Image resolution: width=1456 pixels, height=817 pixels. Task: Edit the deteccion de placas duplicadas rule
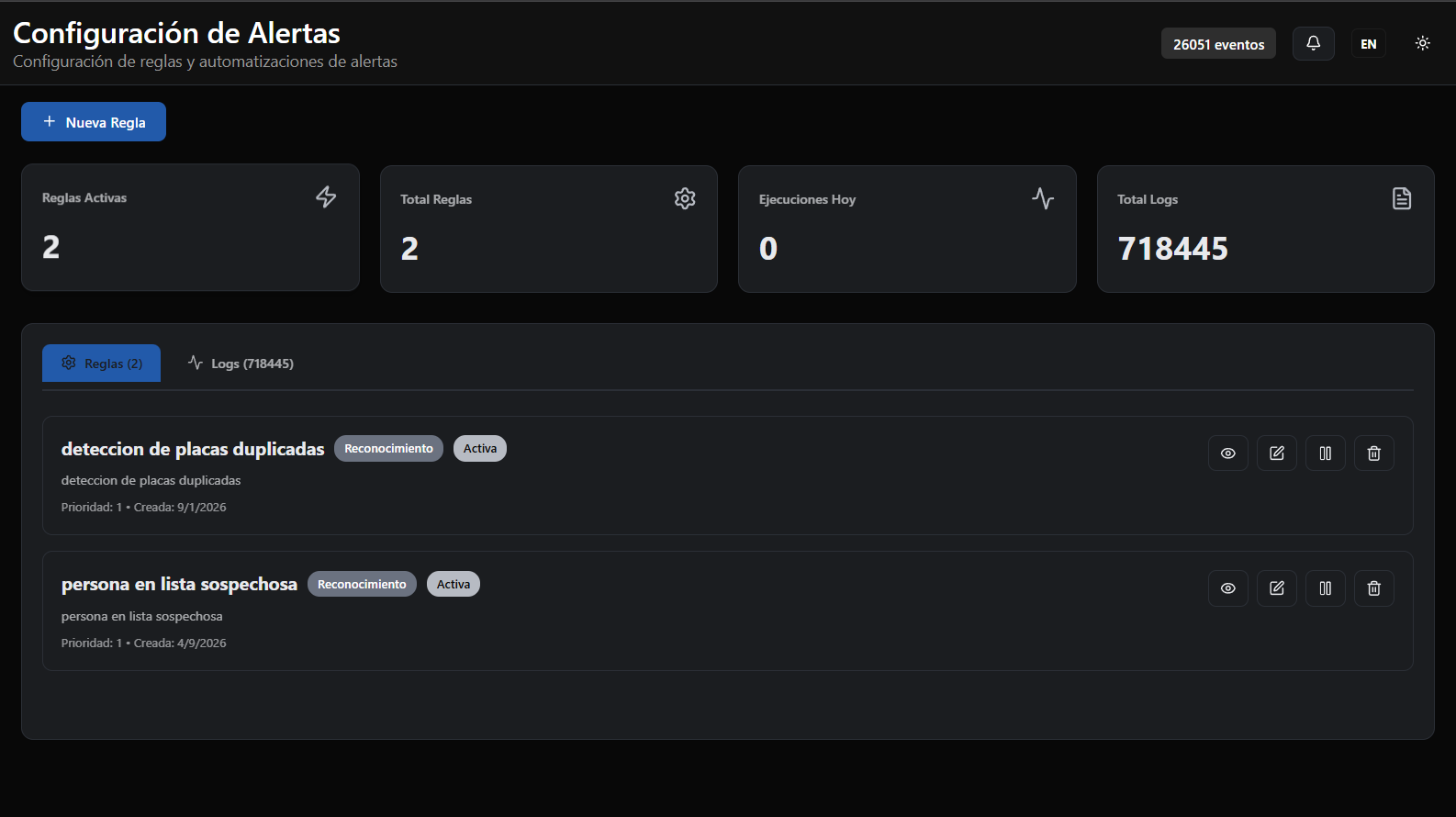click(1276, 453)
